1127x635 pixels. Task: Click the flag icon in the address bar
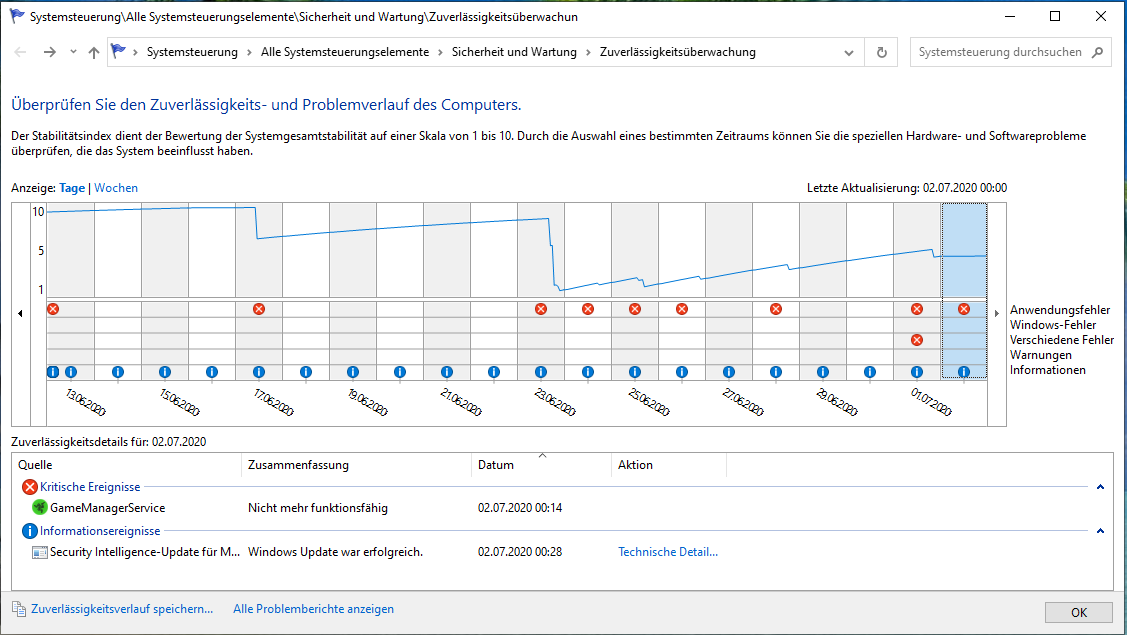118,51
